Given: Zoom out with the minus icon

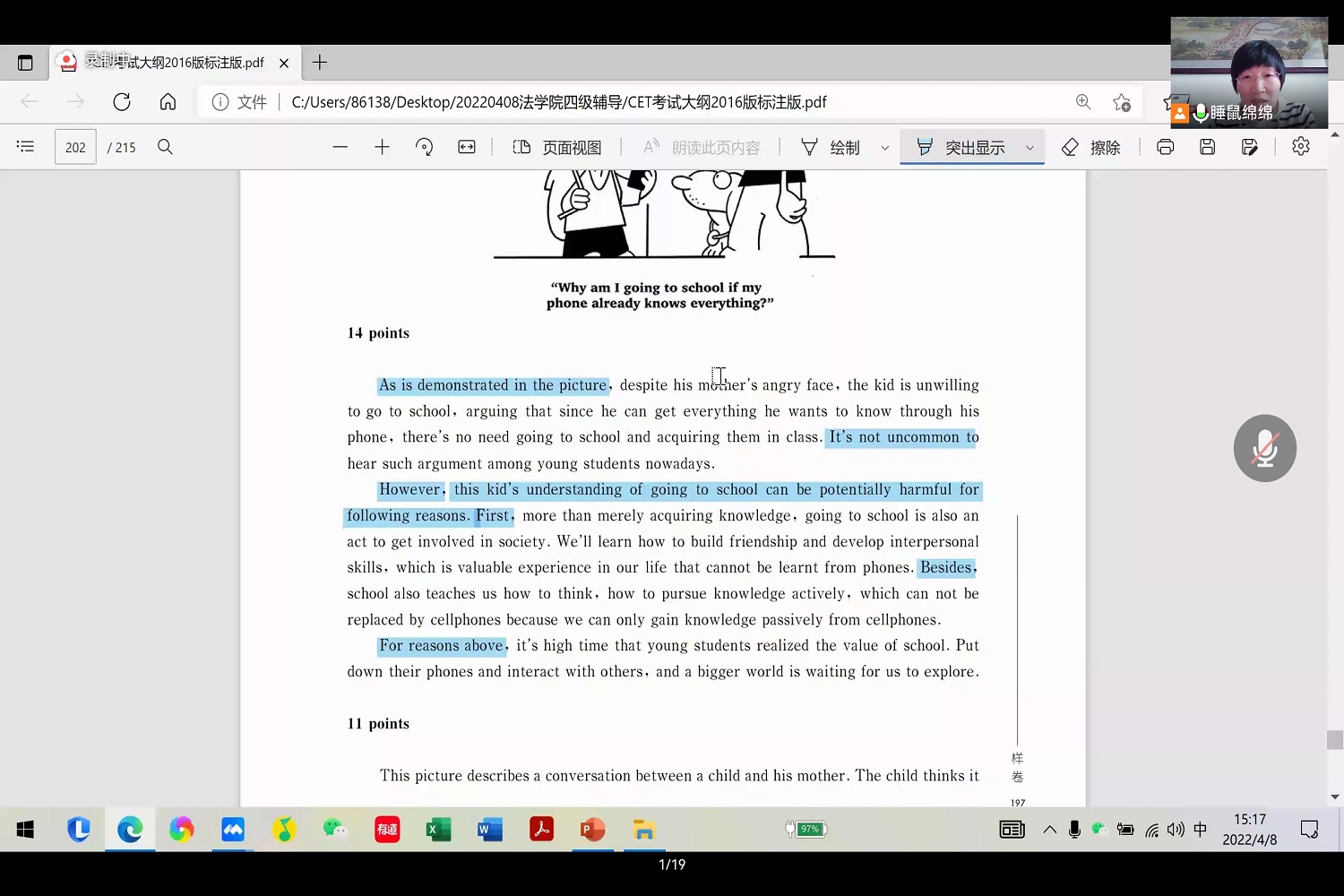Looking at the screenshot, I should pos(340,147).
